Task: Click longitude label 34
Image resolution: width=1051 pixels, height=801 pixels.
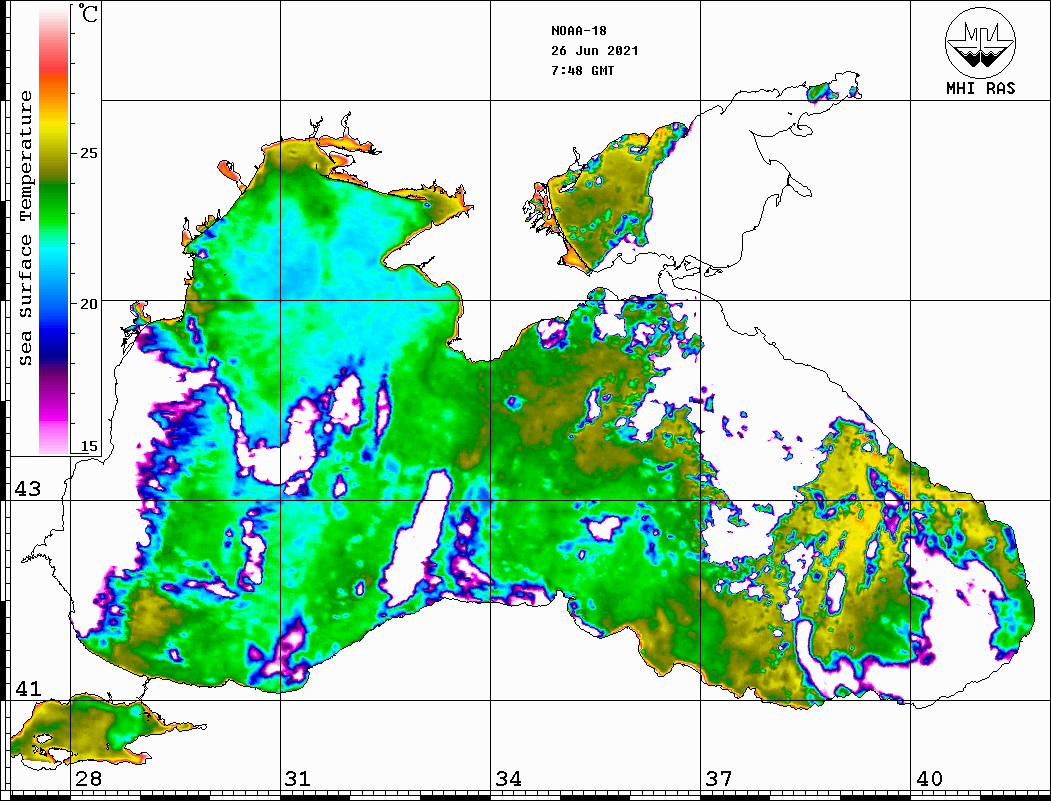Action: click(x=509, y=778)
